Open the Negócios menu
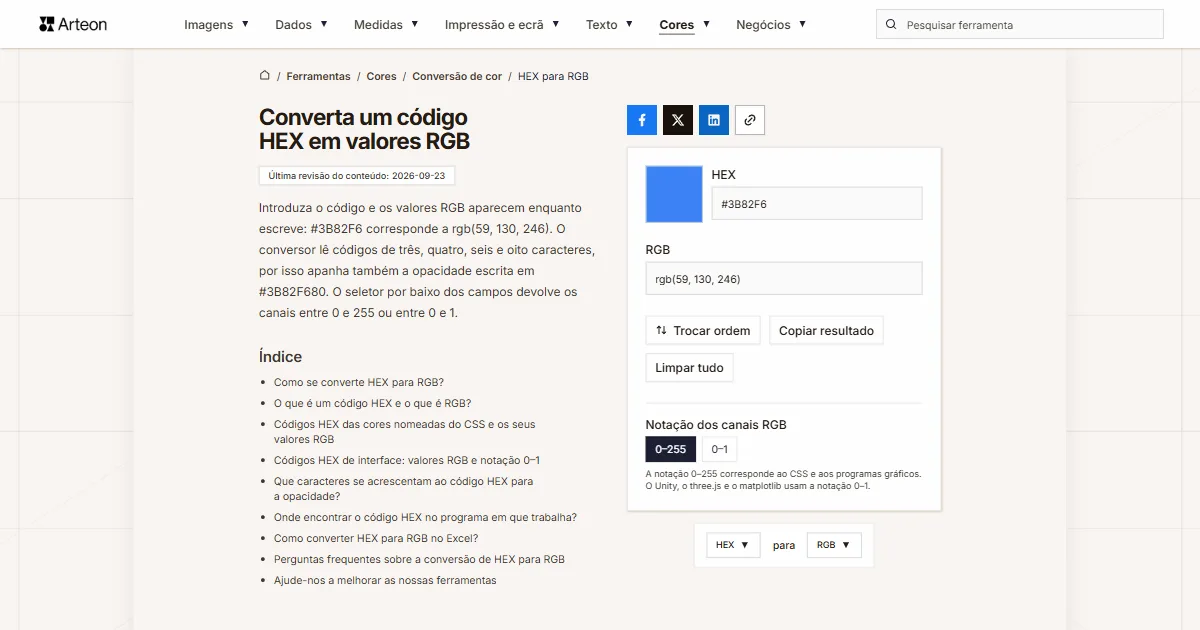This screenshot has height=630, width=1200. [x=771, y=25]
